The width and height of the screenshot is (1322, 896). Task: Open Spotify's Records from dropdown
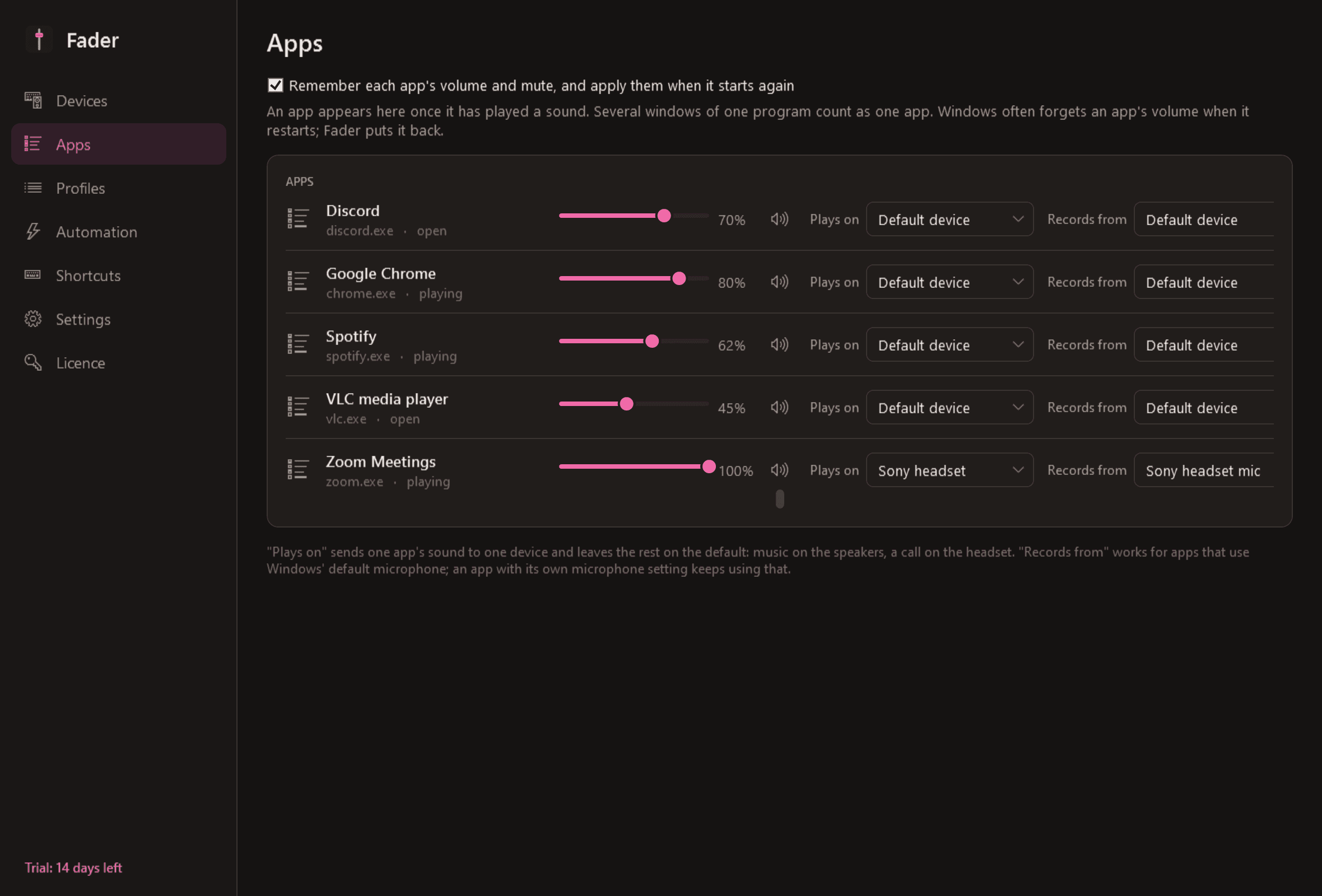click(1204, 344)
